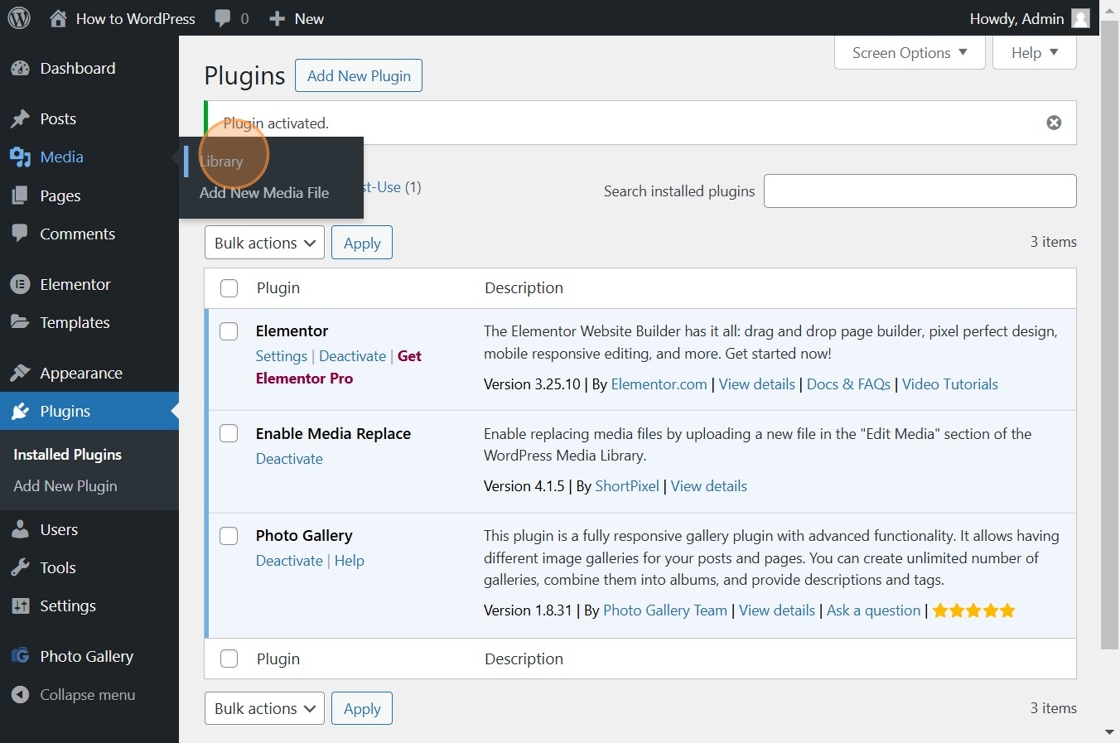The image size is (1120, 743).
Task: Click the bottom Apply button
Action: pos(362,709)
